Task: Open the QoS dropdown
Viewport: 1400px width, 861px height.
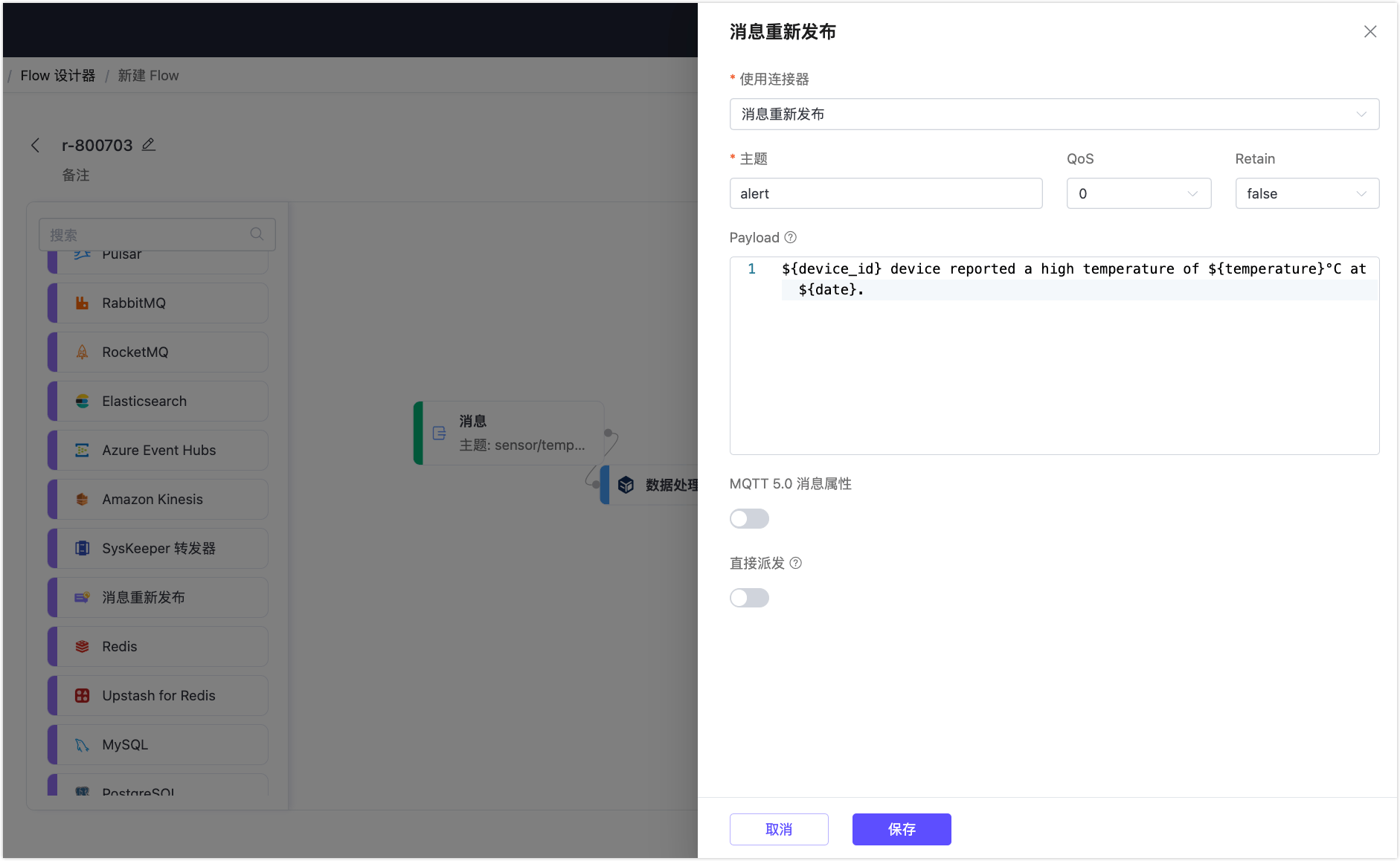Action: (x=1138, y=193)
